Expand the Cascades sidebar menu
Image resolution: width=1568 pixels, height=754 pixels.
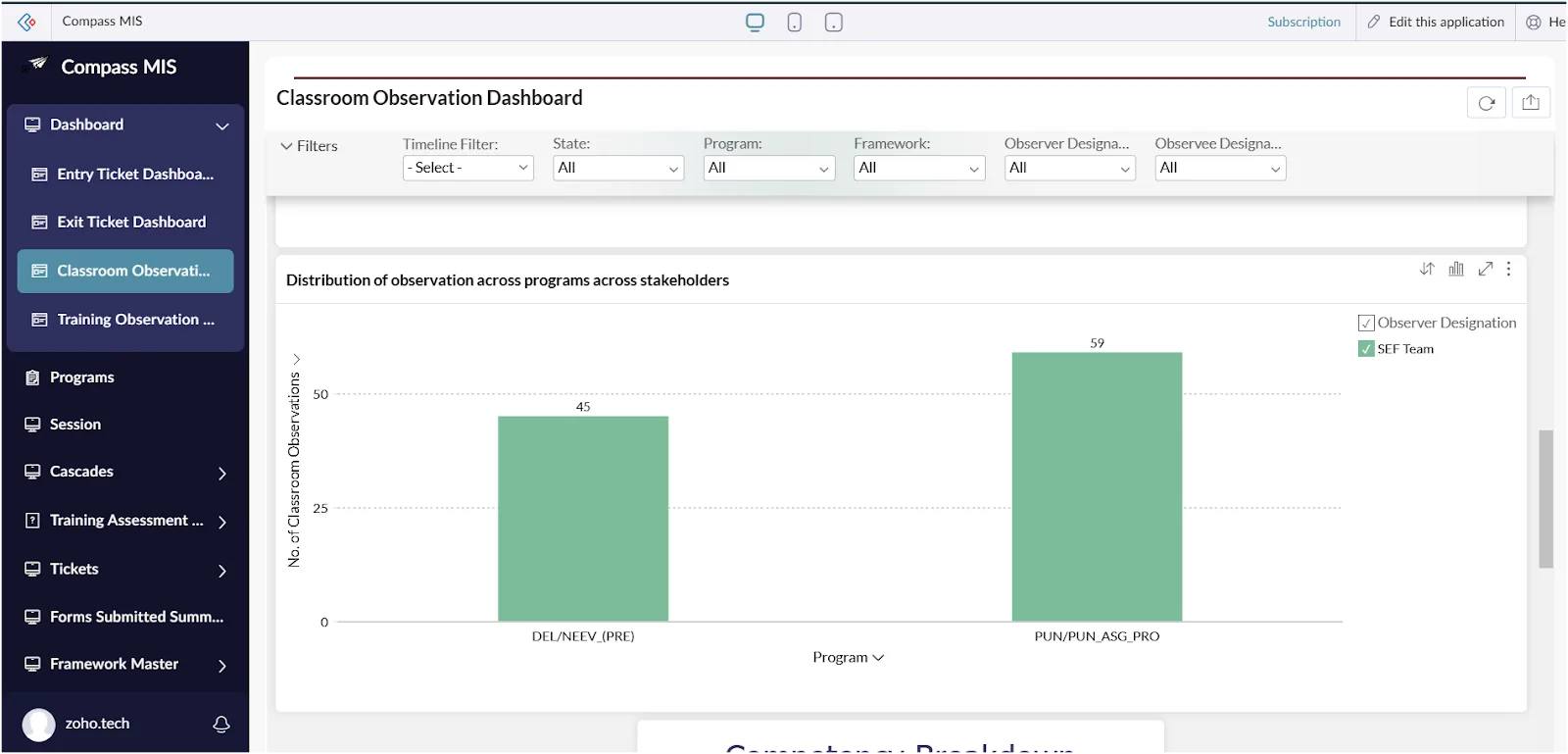[222, 473]
